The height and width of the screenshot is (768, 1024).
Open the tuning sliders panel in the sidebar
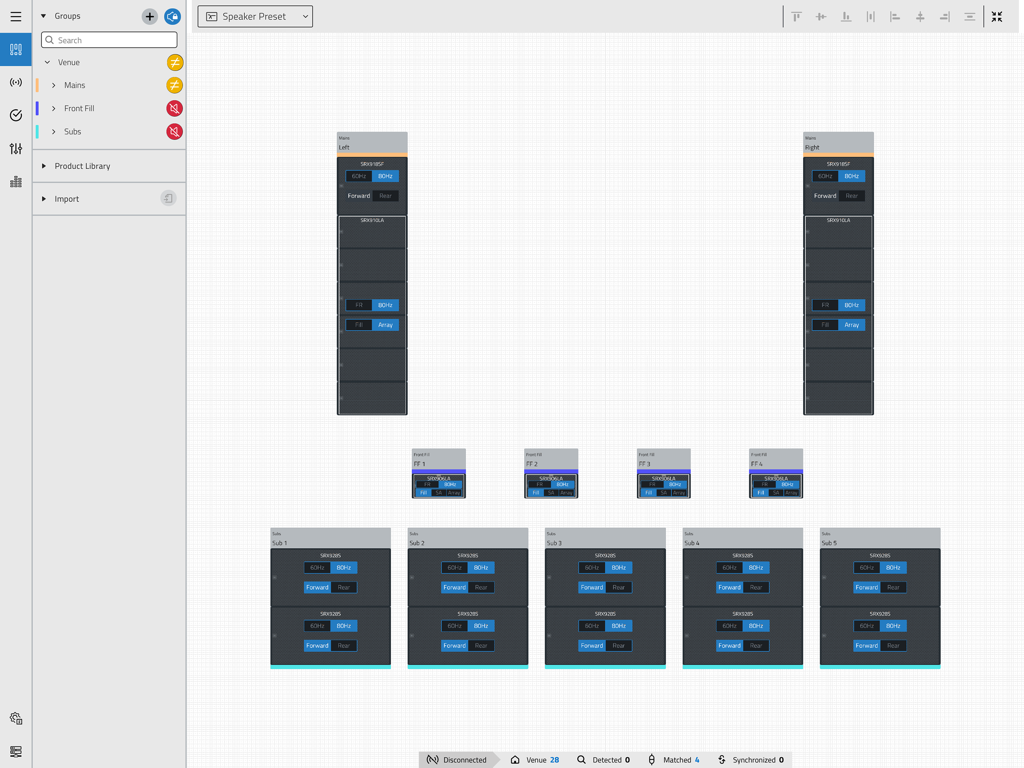15,148
